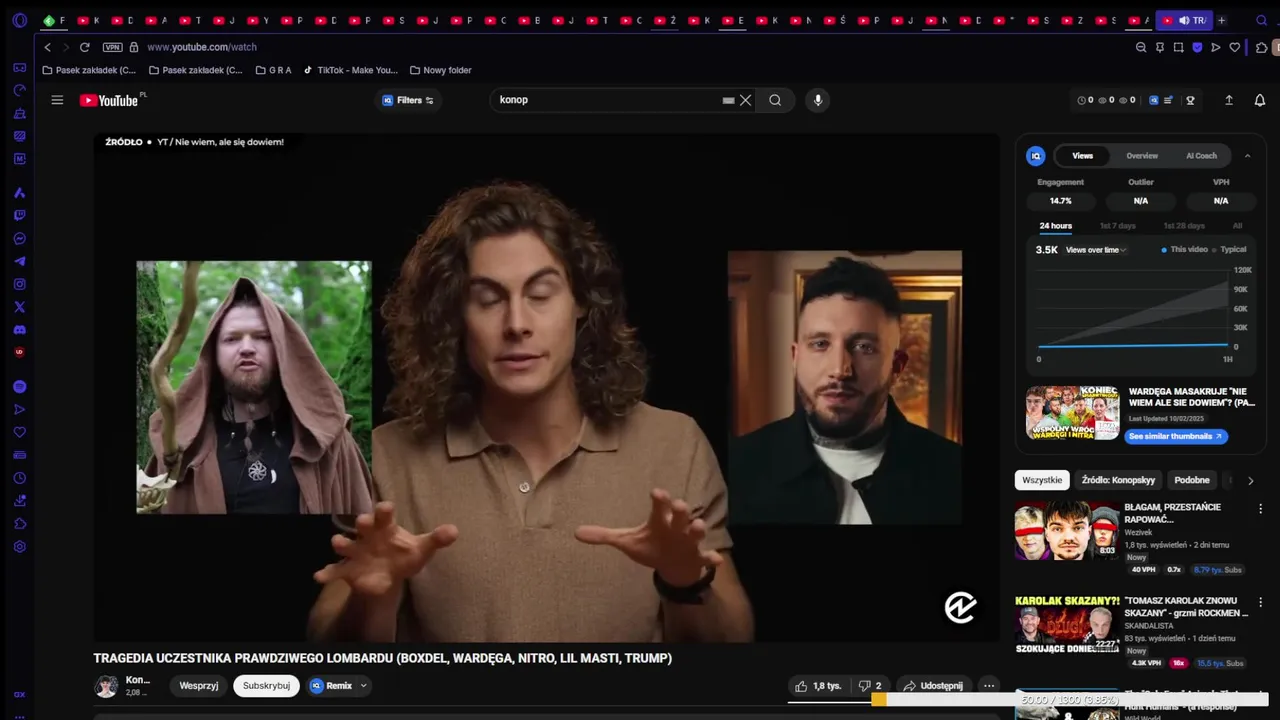Open the on-screen keyboard icon in search
Viewport: 1280px width, 720px height.
(729, 100)
